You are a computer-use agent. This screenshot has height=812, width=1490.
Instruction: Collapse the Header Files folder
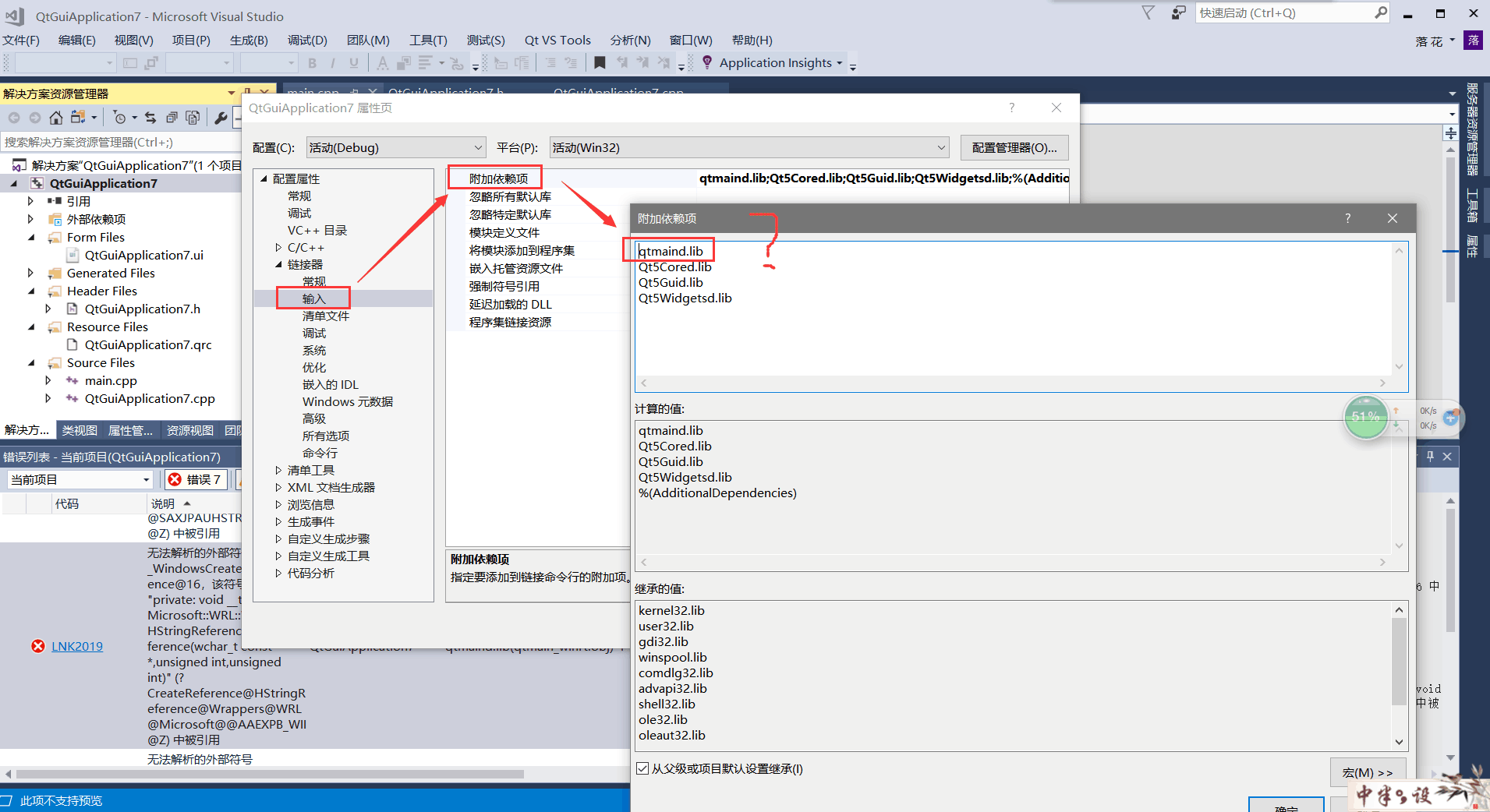tap(30, 291)
